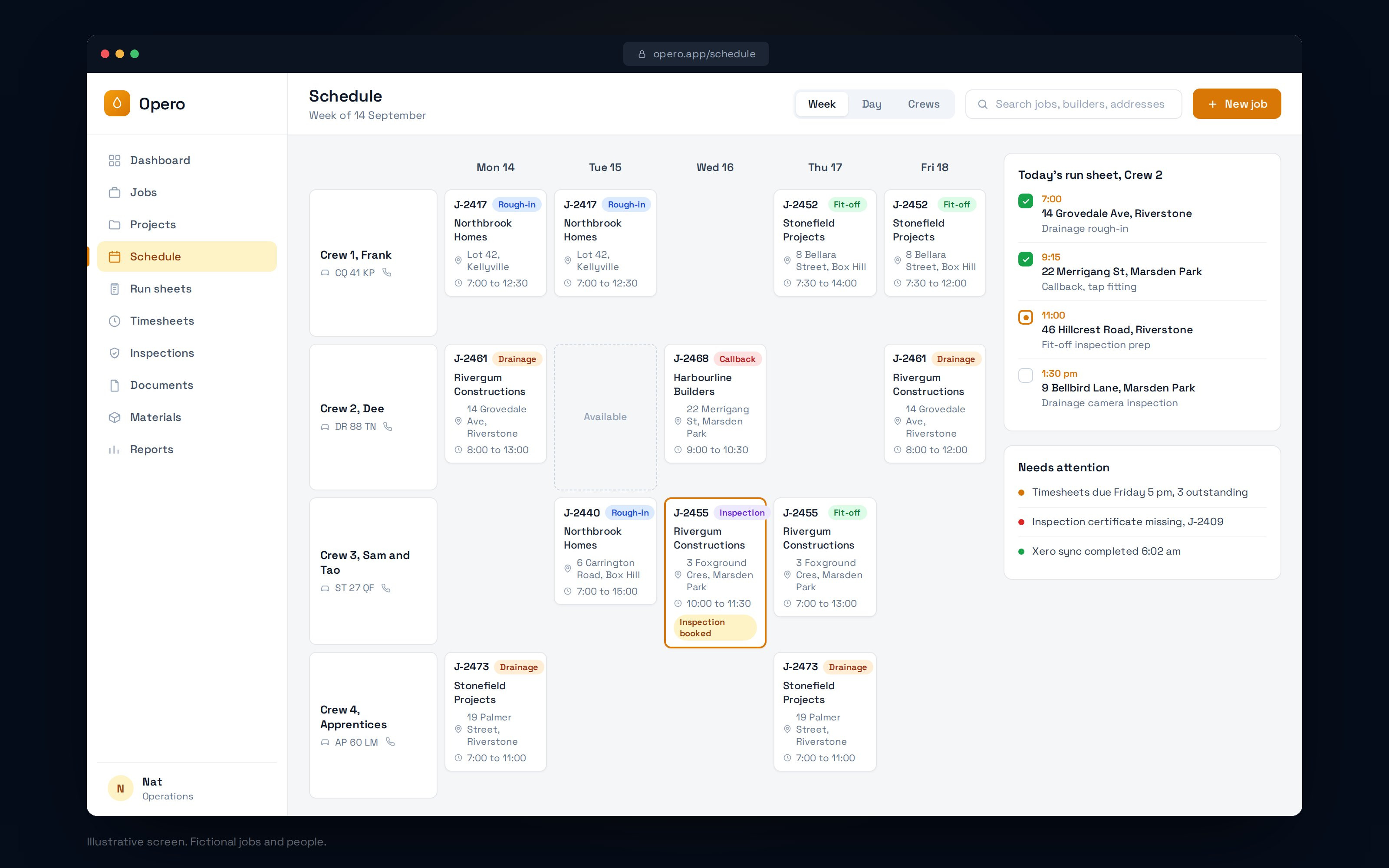Click the opero.app/schedule address bar
The image size is (1389, 868).
tap(696, 54)
